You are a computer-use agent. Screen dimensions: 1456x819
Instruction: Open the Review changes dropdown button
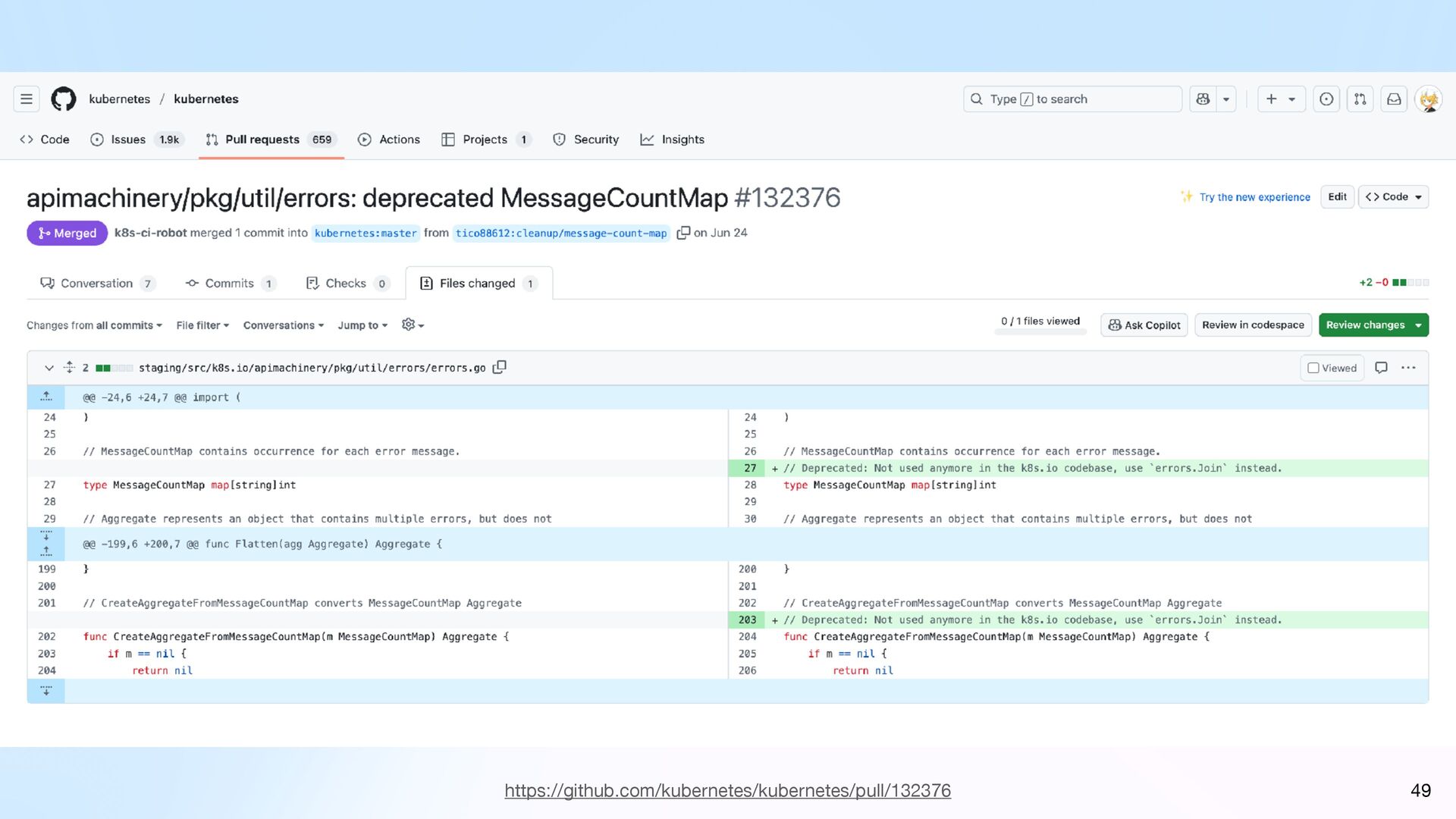(x=1373, y=325)
